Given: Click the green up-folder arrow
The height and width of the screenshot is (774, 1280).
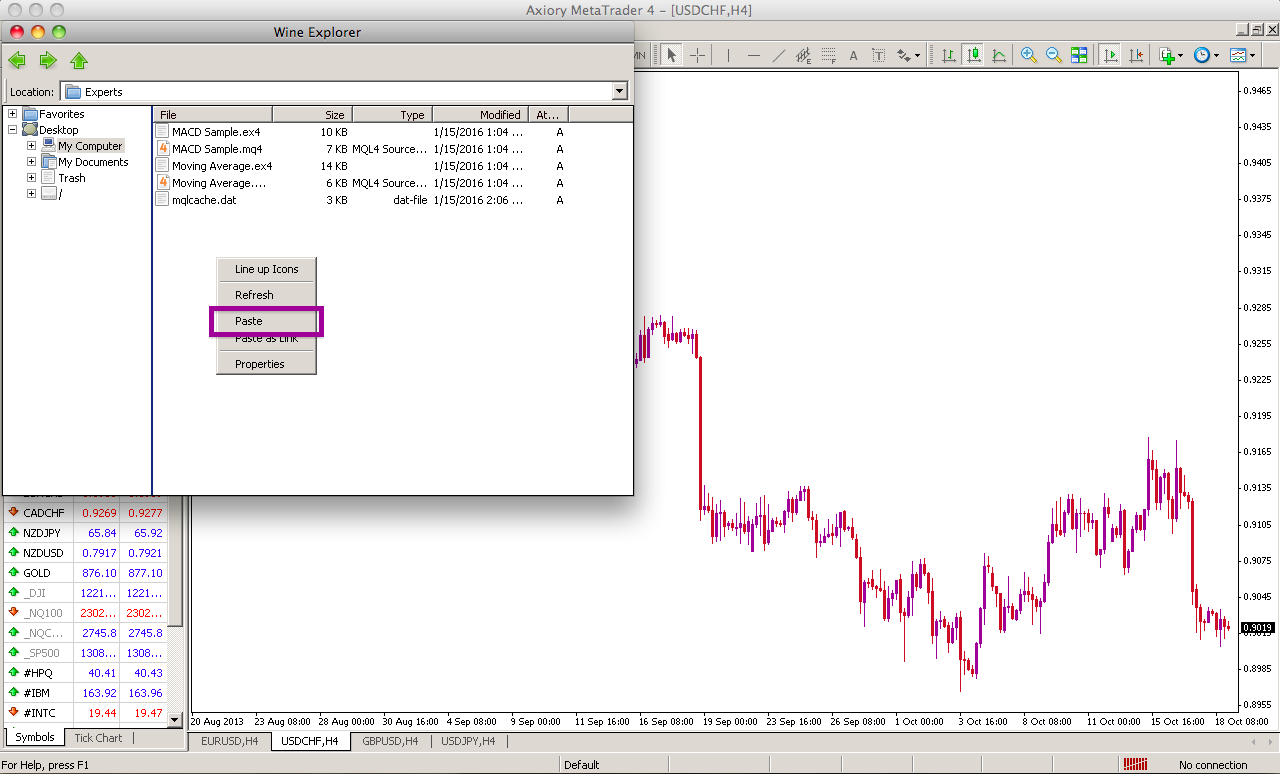Looking at the screenshot, I should coord(79,60).
